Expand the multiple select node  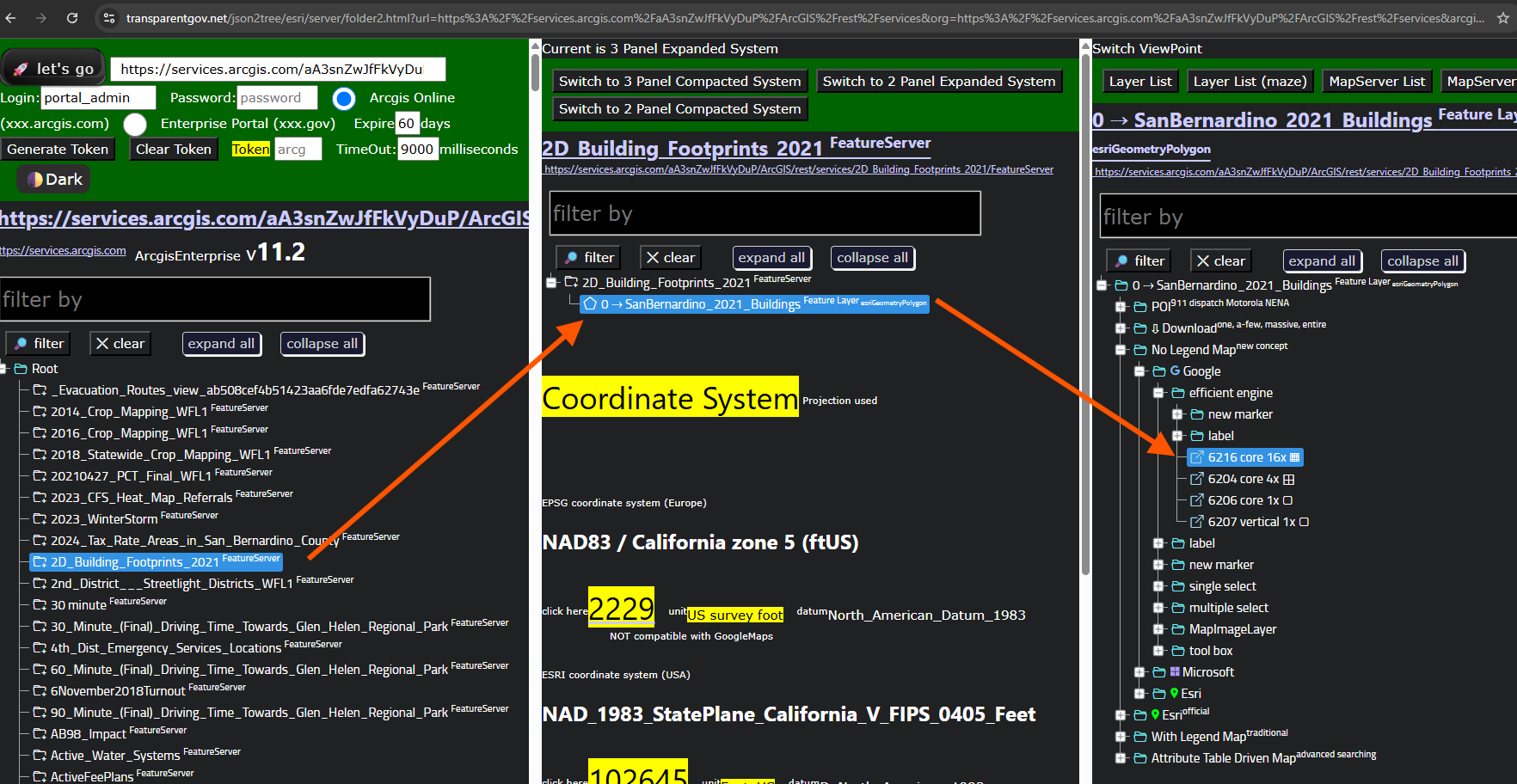pyautogui.click(x=1158, y=608)
